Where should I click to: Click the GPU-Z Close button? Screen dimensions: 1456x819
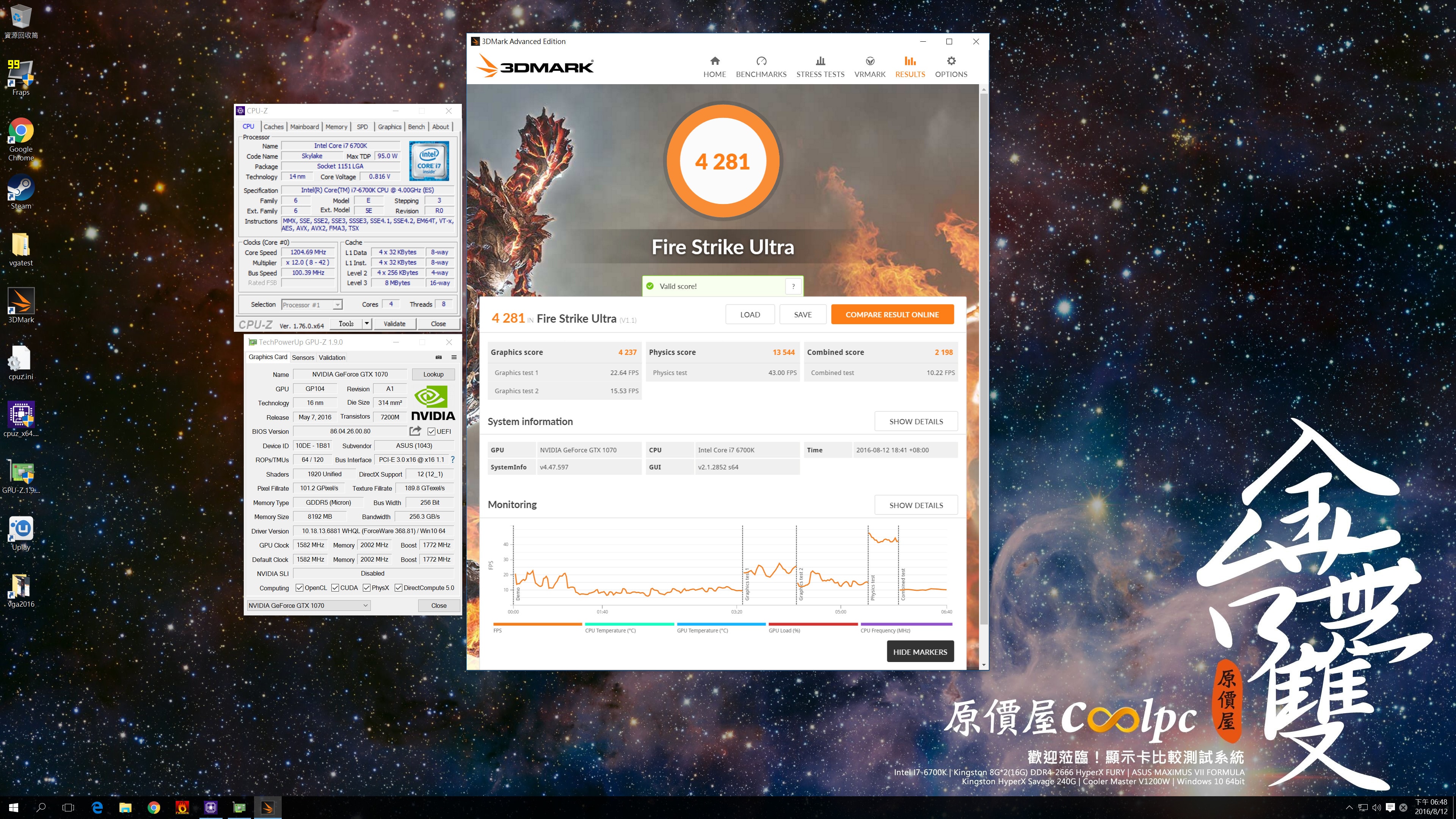point(439,606)
